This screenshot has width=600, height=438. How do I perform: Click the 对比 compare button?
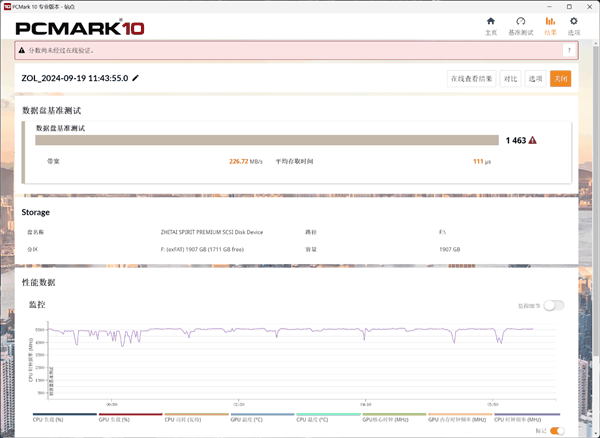tap(510, 79)
